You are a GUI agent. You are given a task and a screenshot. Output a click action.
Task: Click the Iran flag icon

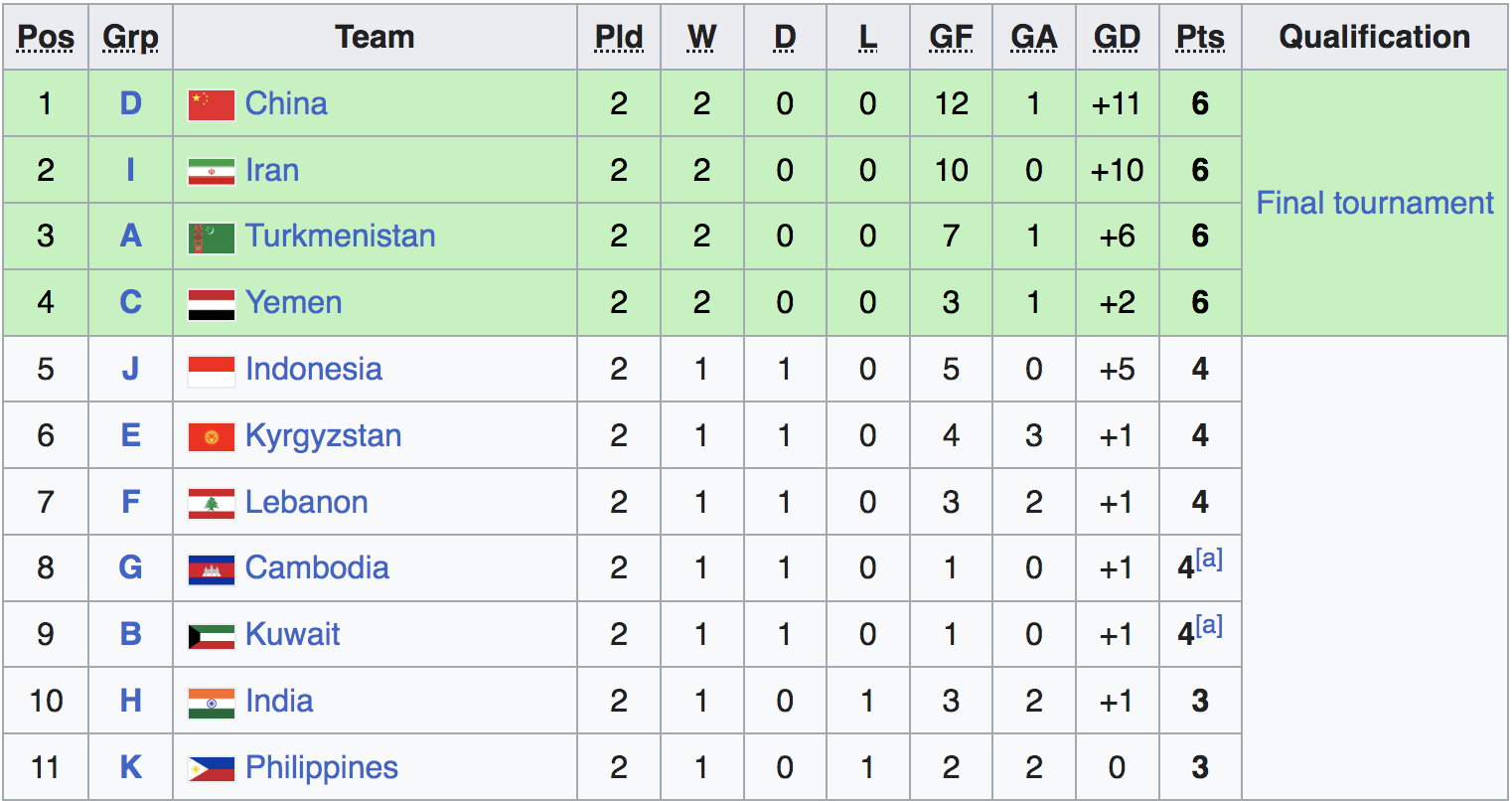(212, 171)
